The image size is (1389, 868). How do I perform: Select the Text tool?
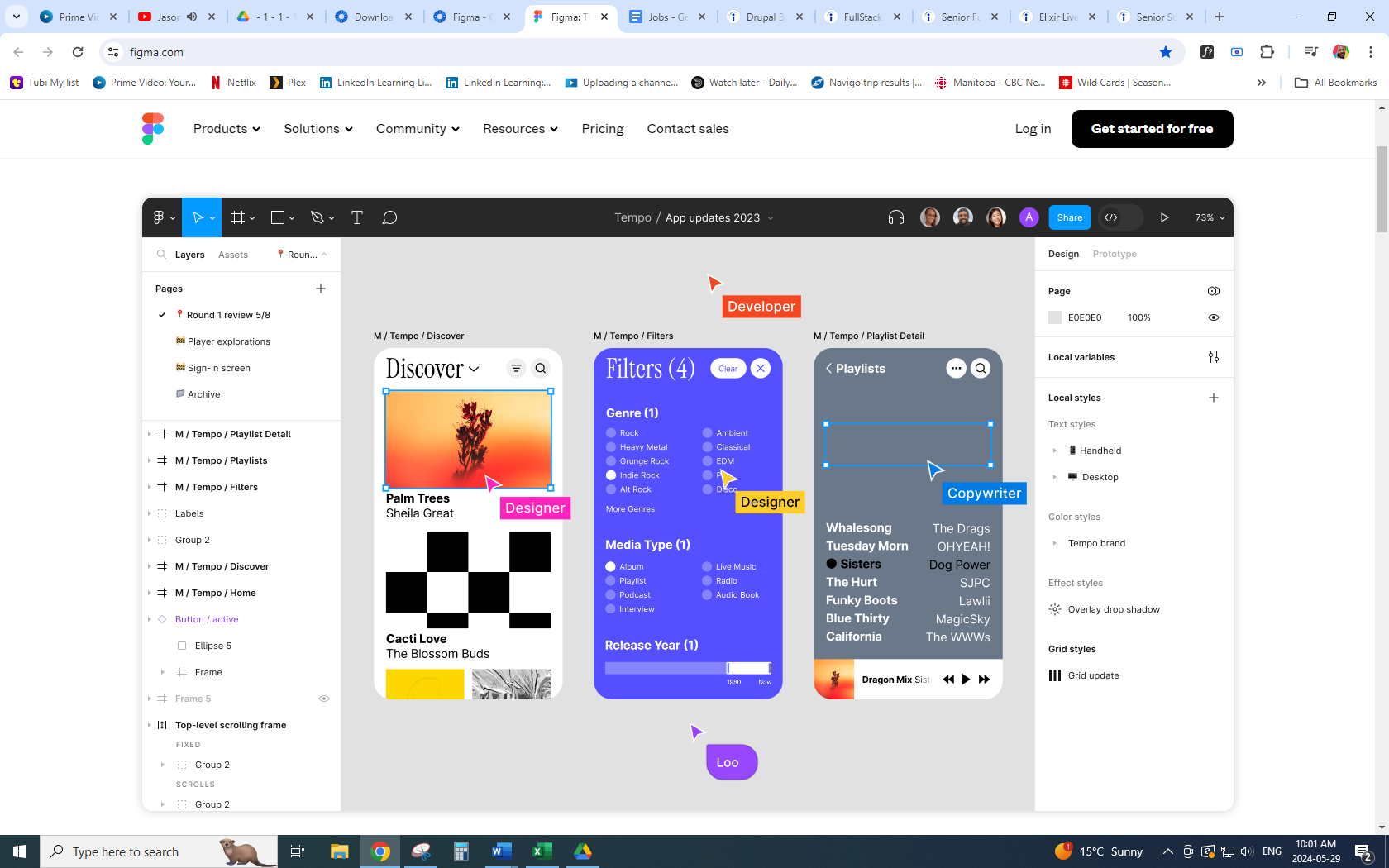point(357,217)
